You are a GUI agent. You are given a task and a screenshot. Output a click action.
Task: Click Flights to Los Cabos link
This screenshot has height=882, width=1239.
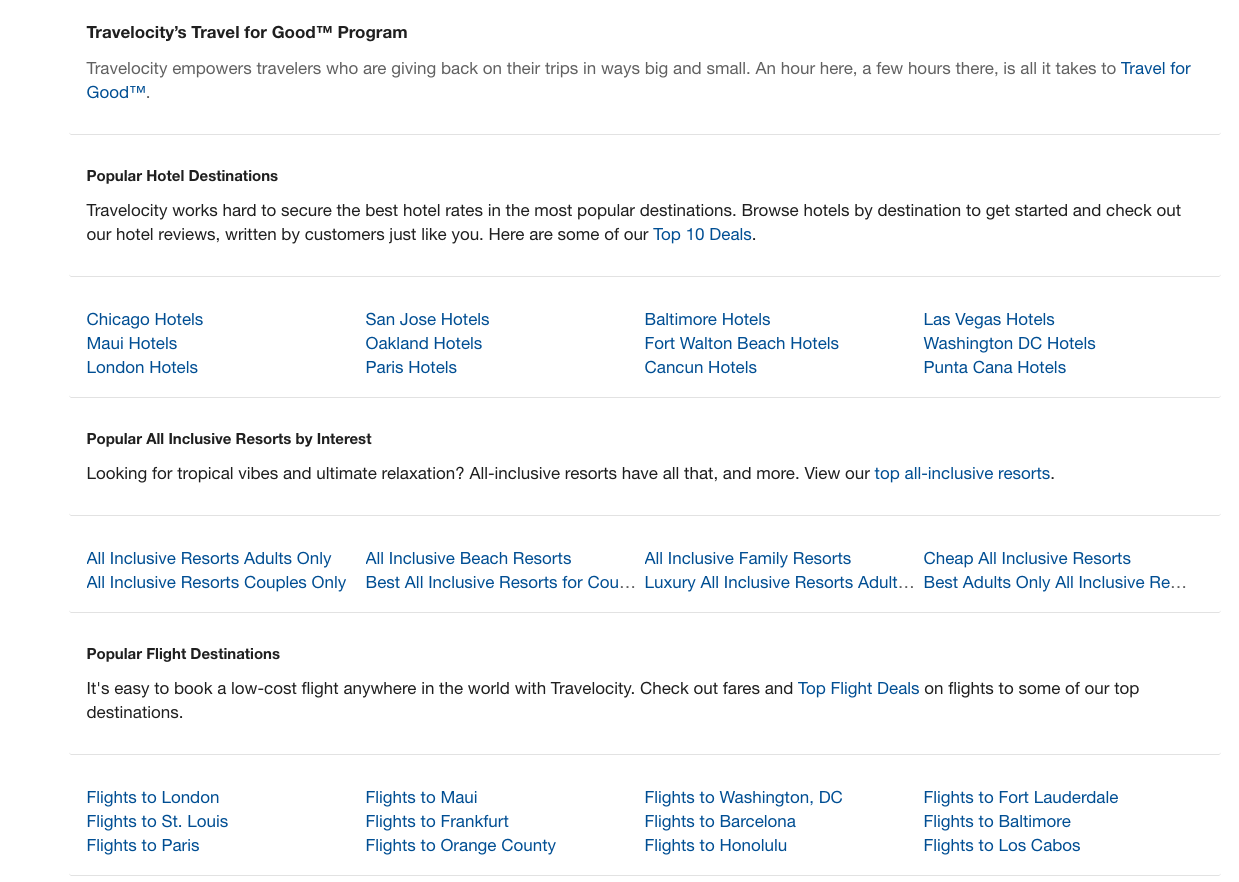point(1001,845)
